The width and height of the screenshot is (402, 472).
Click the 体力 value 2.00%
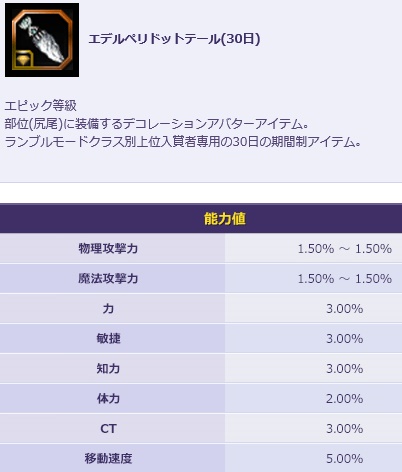(x=345, y=399)
